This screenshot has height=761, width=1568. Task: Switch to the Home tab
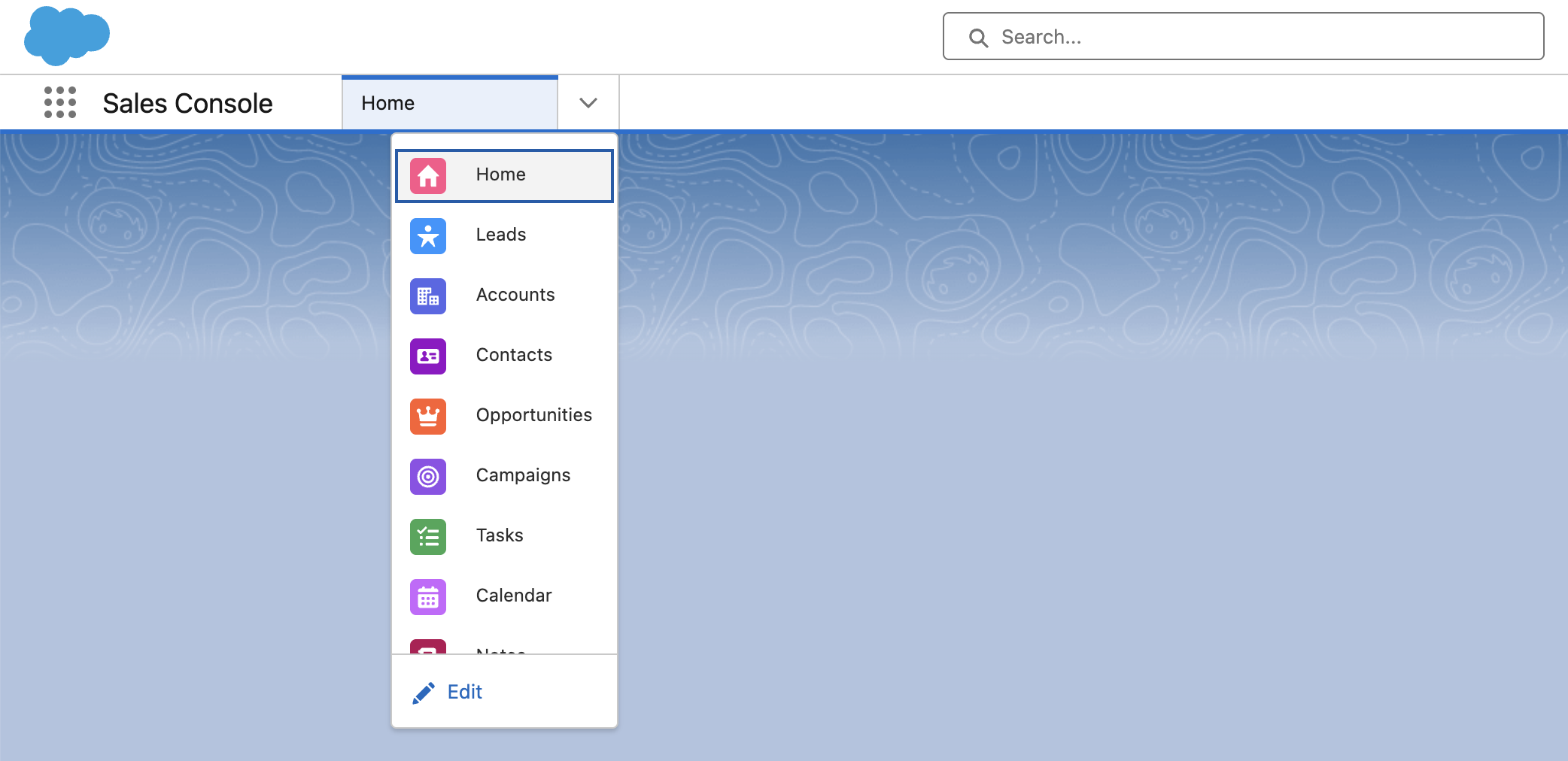(x=449, y=102)
